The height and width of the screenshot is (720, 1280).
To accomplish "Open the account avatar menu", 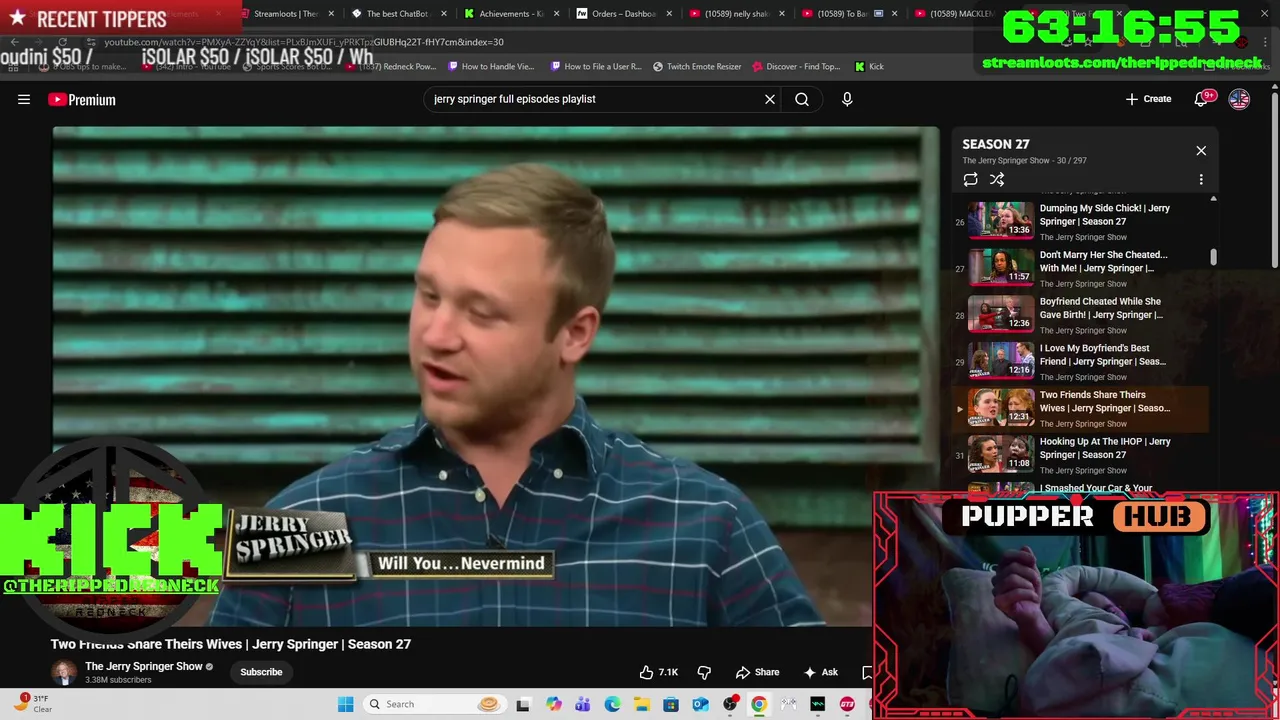I will pos(1239,99).
